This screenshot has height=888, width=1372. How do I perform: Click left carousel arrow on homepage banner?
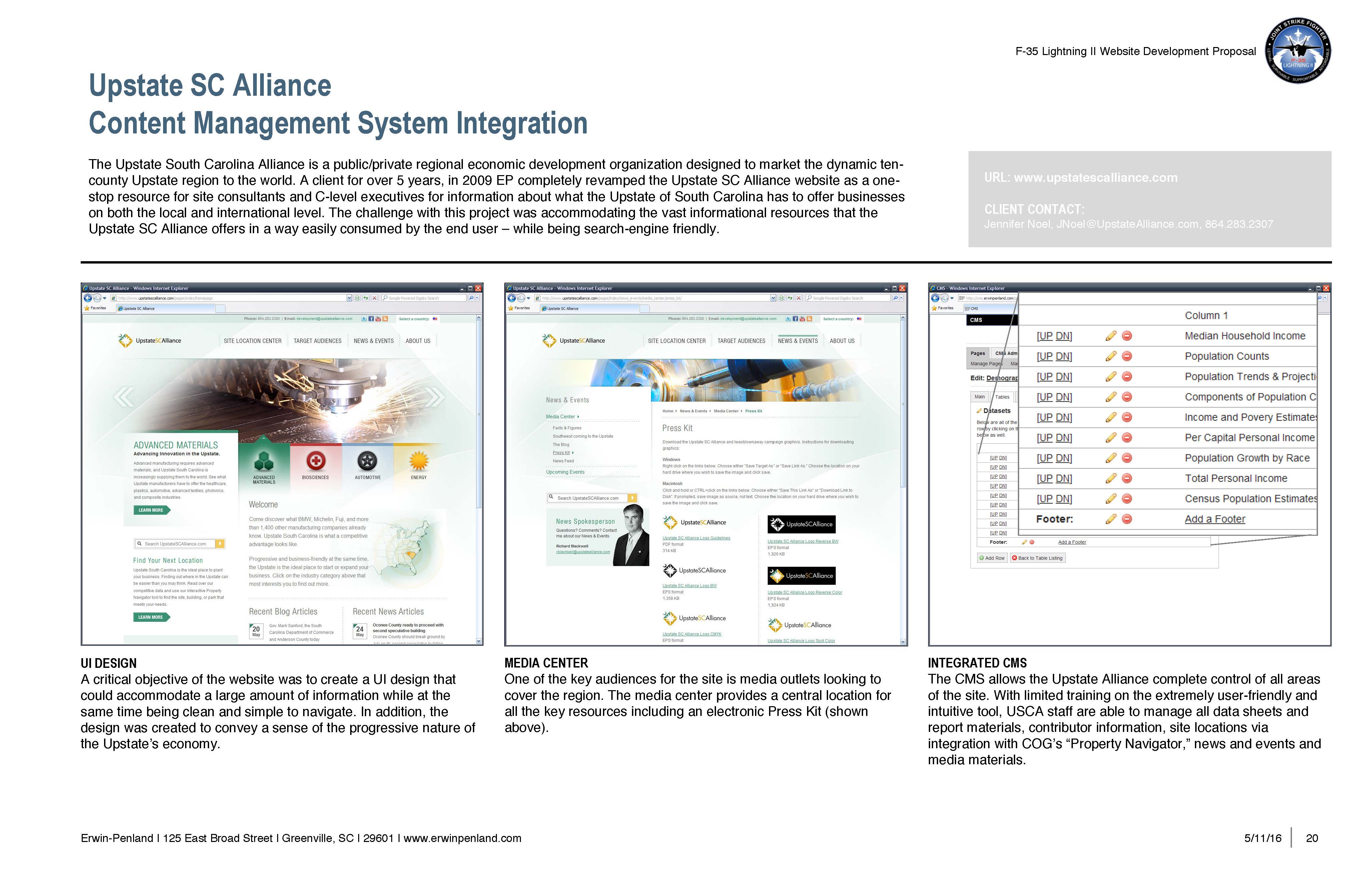pyautogui.click(x=124, y=397)
